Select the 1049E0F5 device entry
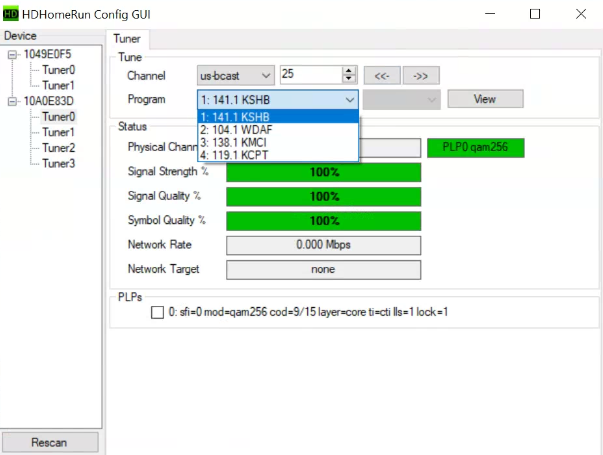 click(47, 54)
